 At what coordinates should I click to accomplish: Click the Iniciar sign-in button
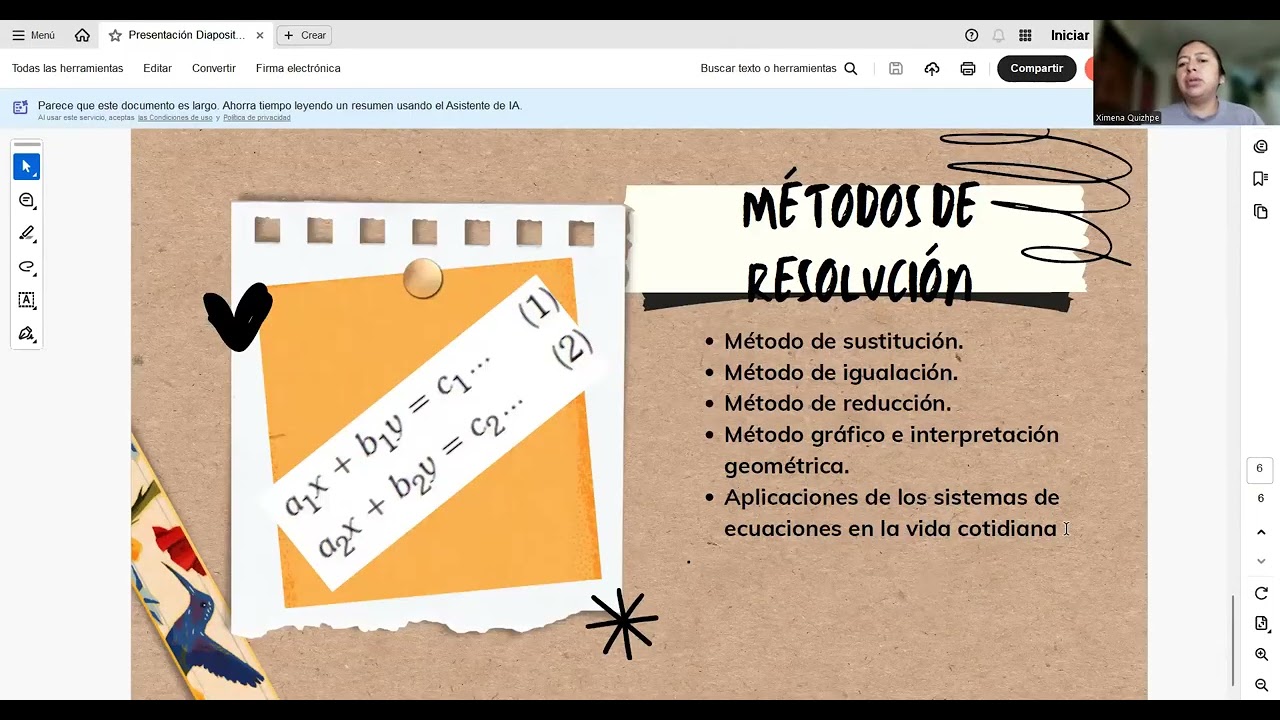point(1069,35)
